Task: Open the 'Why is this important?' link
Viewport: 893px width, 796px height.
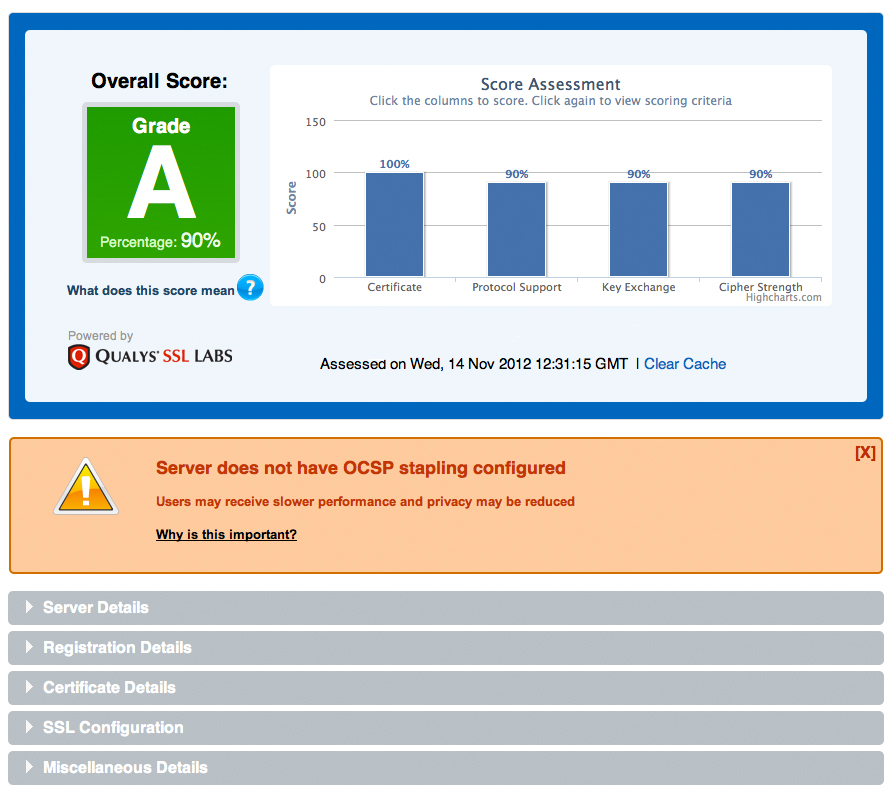Action: (x=226, y=535)
